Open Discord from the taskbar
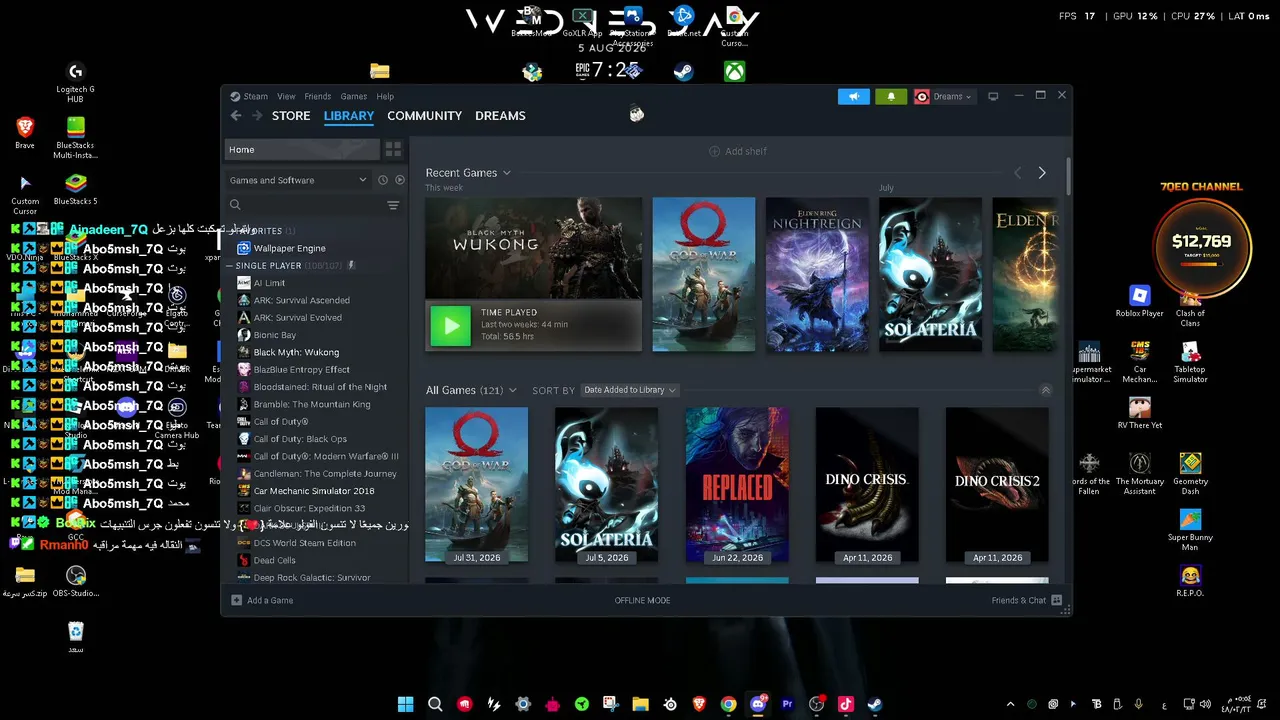1280x720 pixels. click(x=758, y=704)
